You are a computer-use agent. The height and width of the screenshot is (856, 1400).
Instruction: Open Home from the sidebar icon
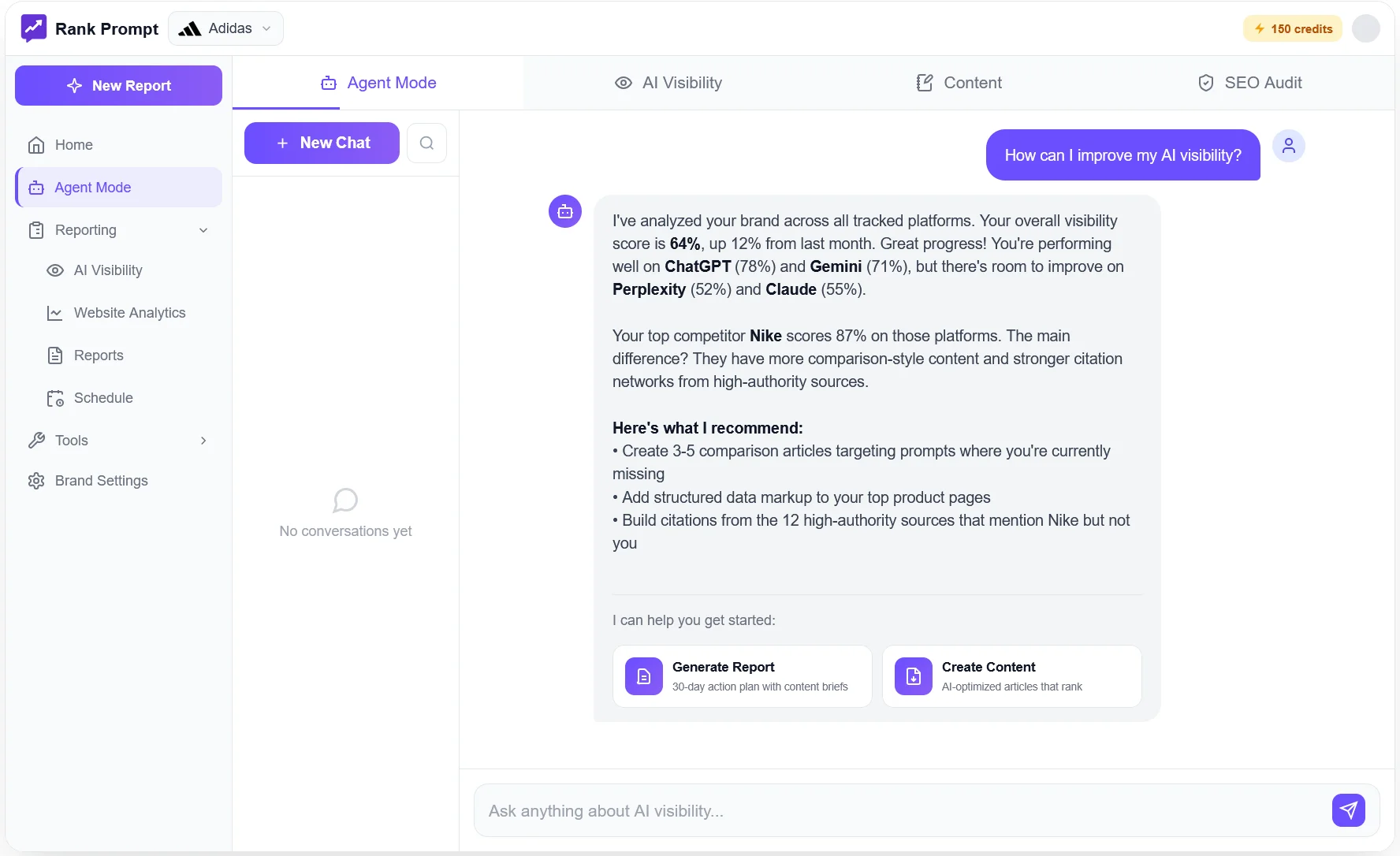coord(37,144)
